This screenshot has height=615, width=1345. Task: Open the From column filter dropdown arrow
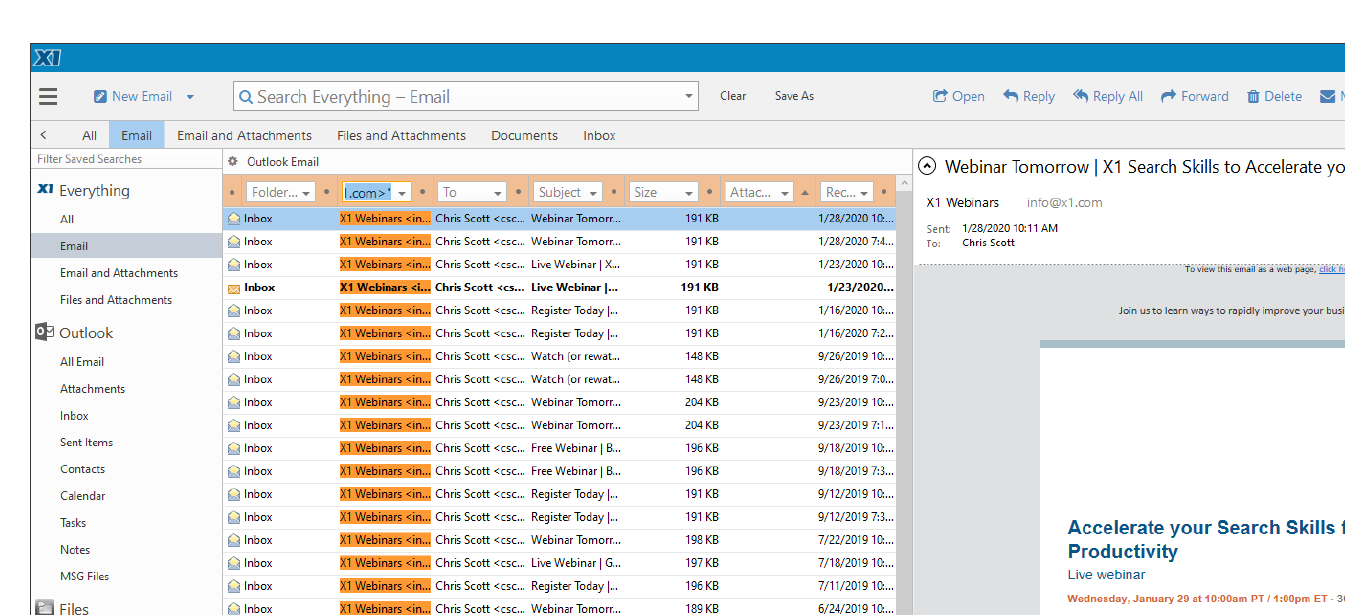[402, 192]
